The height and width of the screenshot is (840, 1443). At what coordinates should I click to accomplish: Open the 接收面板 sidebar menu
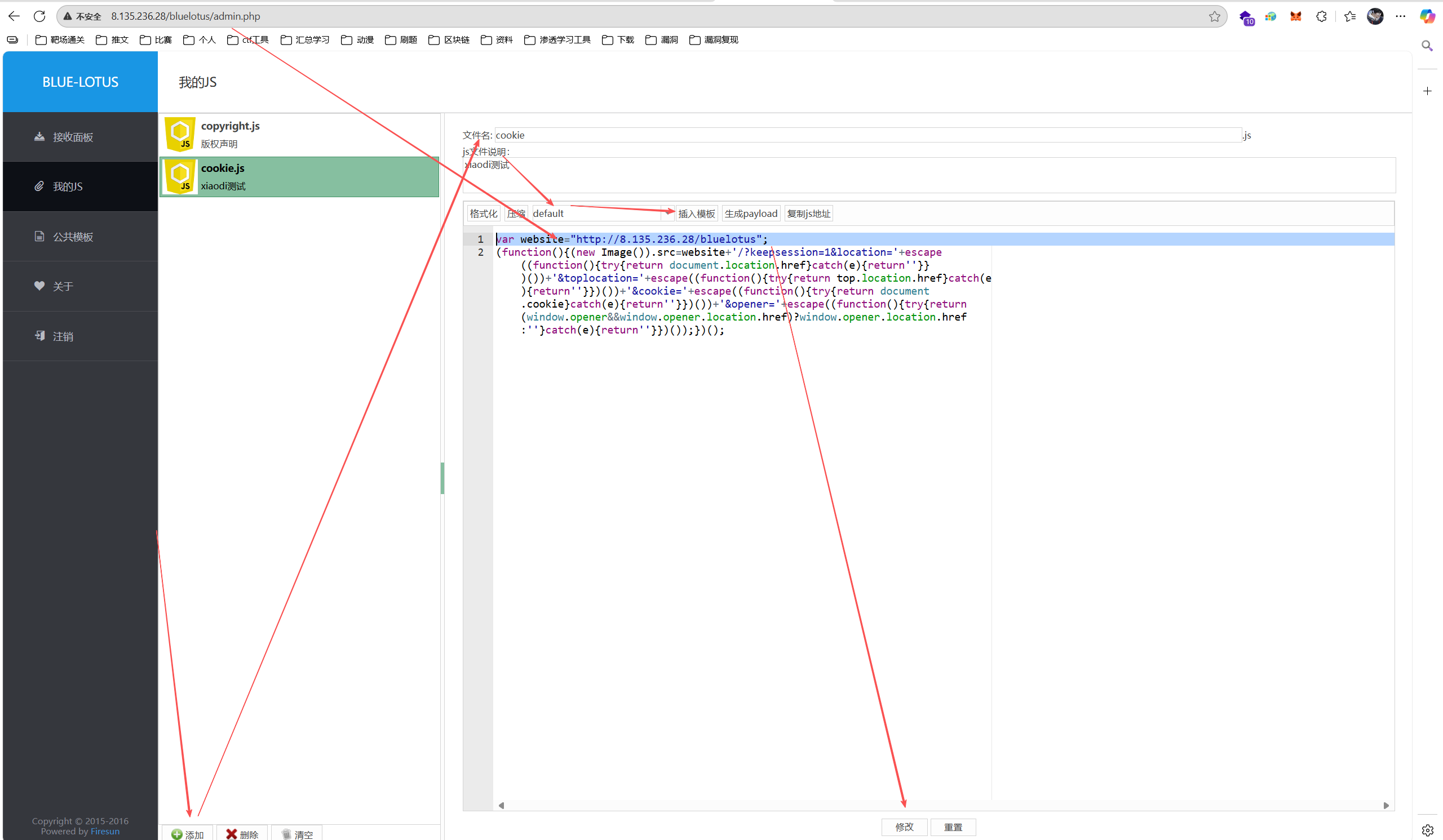[73, 137]
